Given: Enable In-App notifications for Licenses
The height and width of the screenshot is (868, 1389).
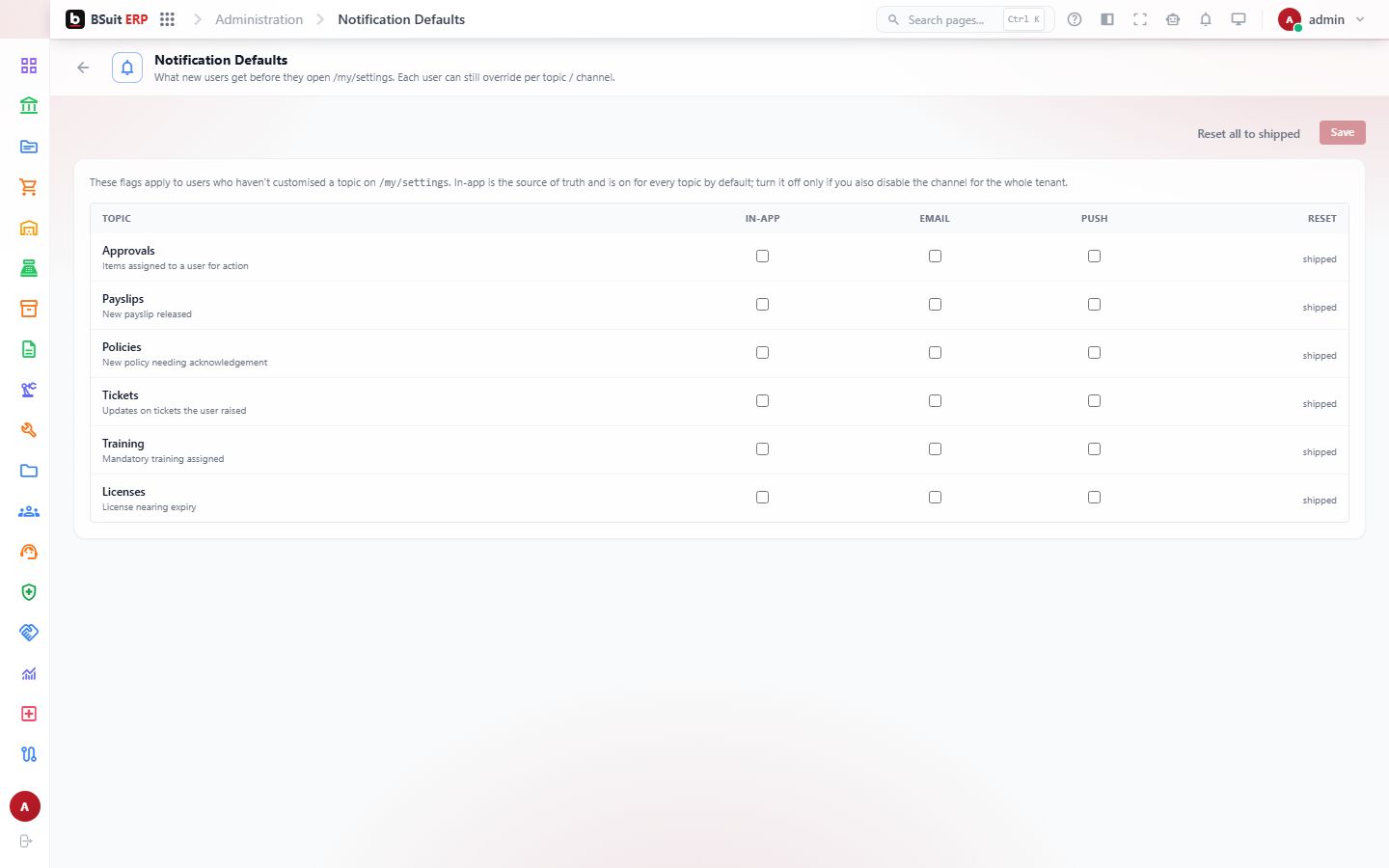Looking at the screenshot, I should click(x=762, y=498).
